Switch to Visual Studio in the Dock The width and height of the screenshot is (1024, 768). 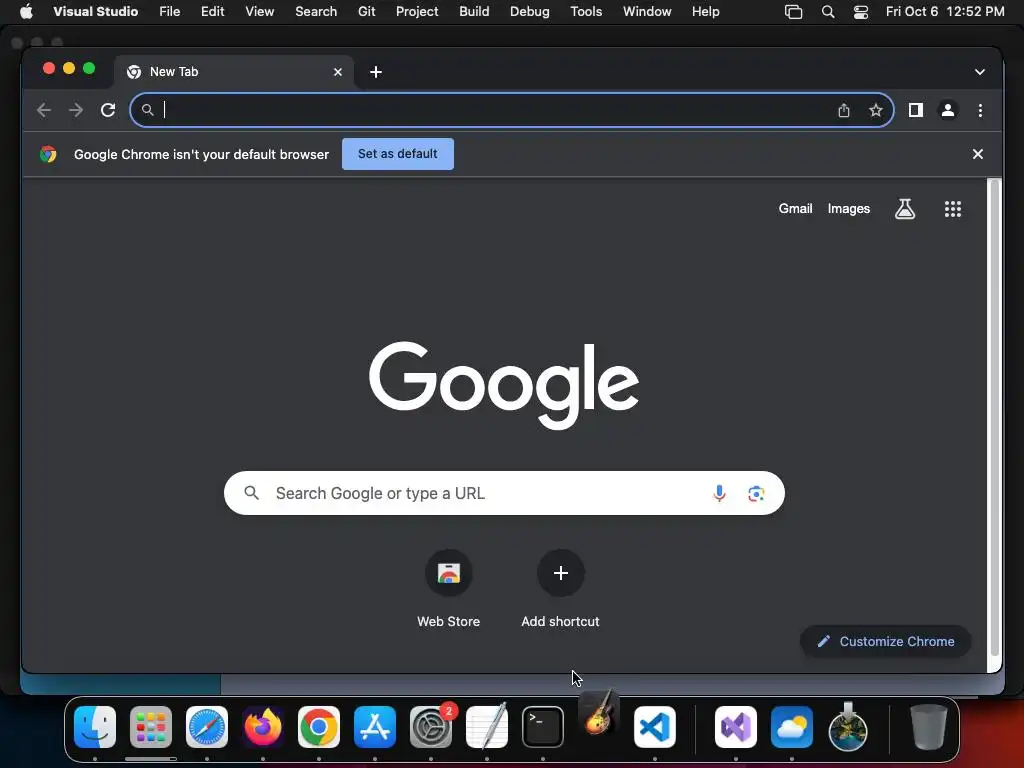point(736,727)
